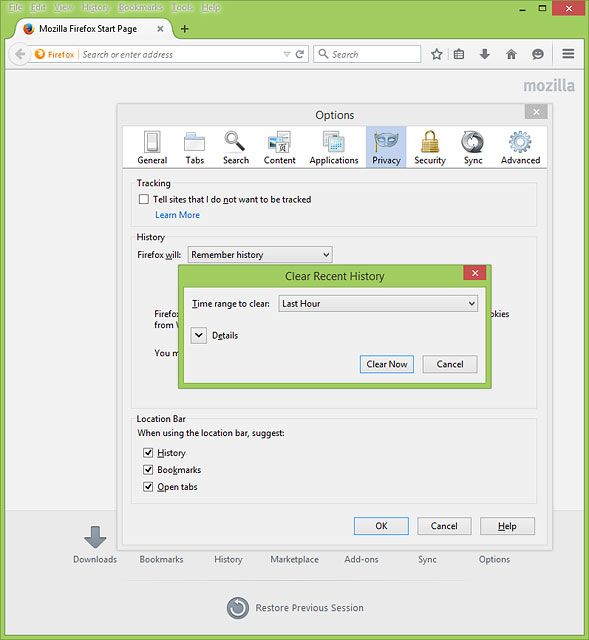Click Bookmarks on the start page bottom bar
The height and width of the screenshot is (640, 589).
click(161, 559)
